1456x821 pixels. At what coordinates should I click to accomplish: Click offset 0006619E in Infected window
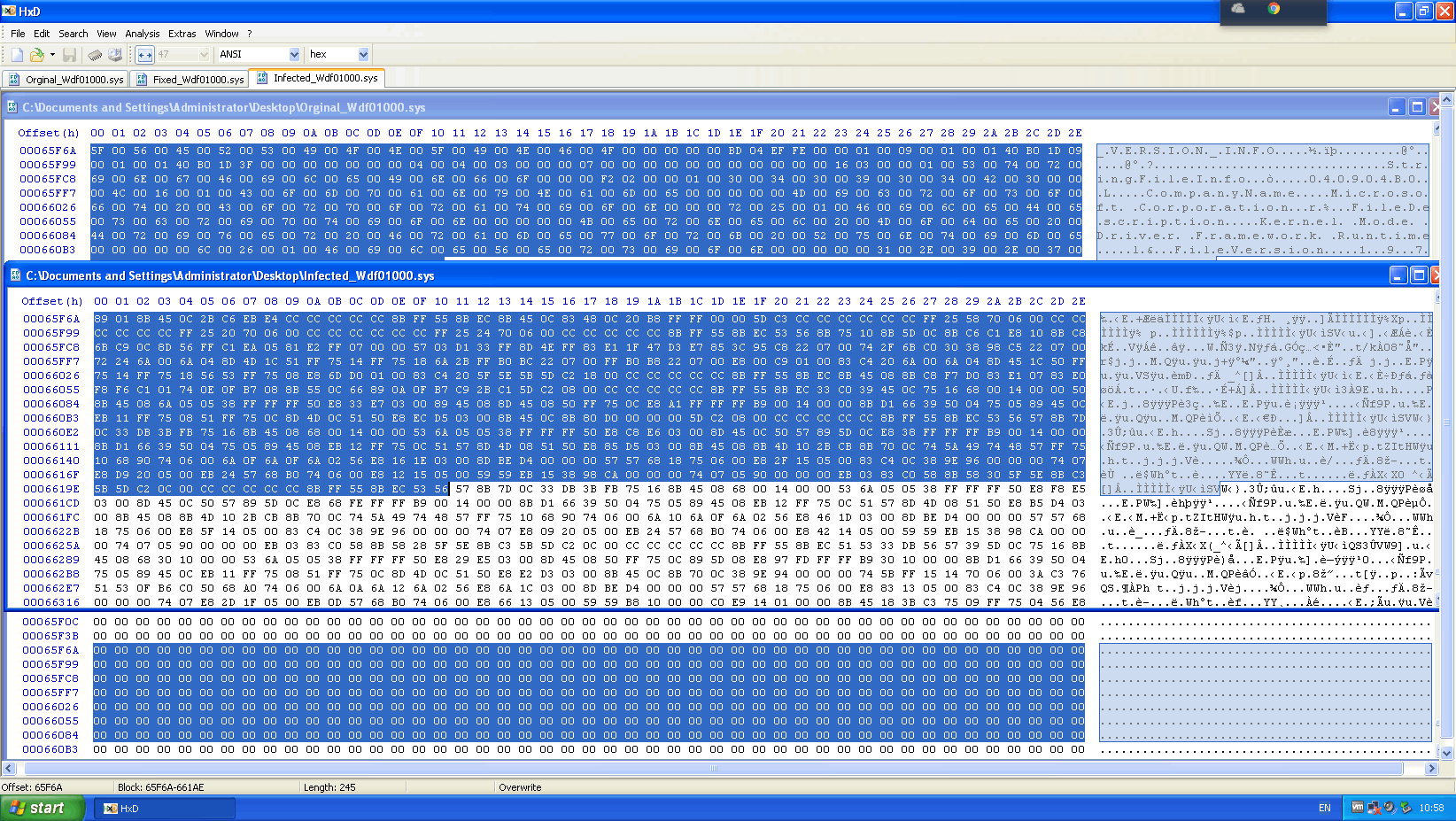point(51,489)
